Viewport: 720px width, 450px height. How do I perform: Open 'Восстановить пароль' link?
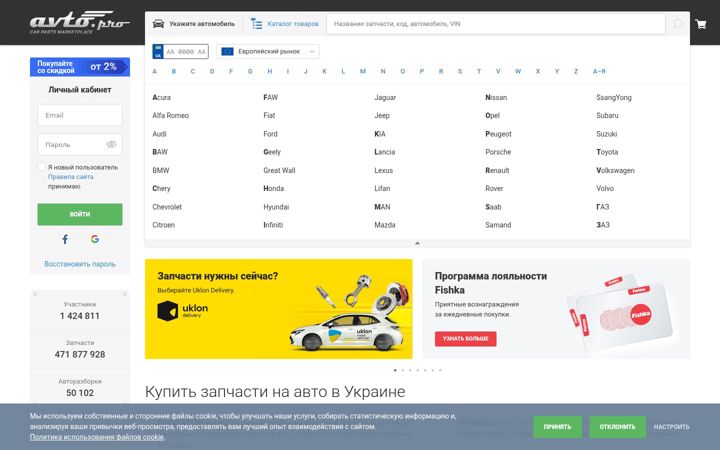[80, 264]
